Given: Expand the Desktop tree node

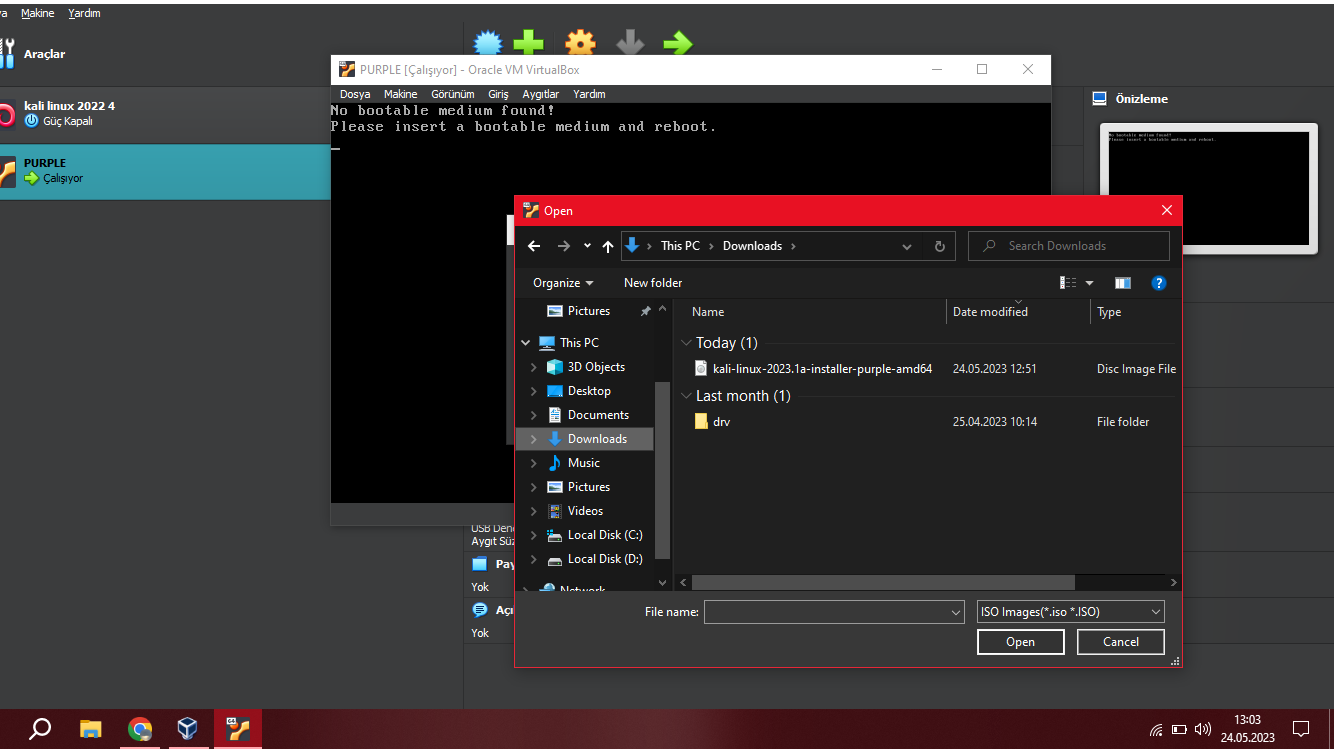Looking at the screenshot, I should tap(534, 391).
